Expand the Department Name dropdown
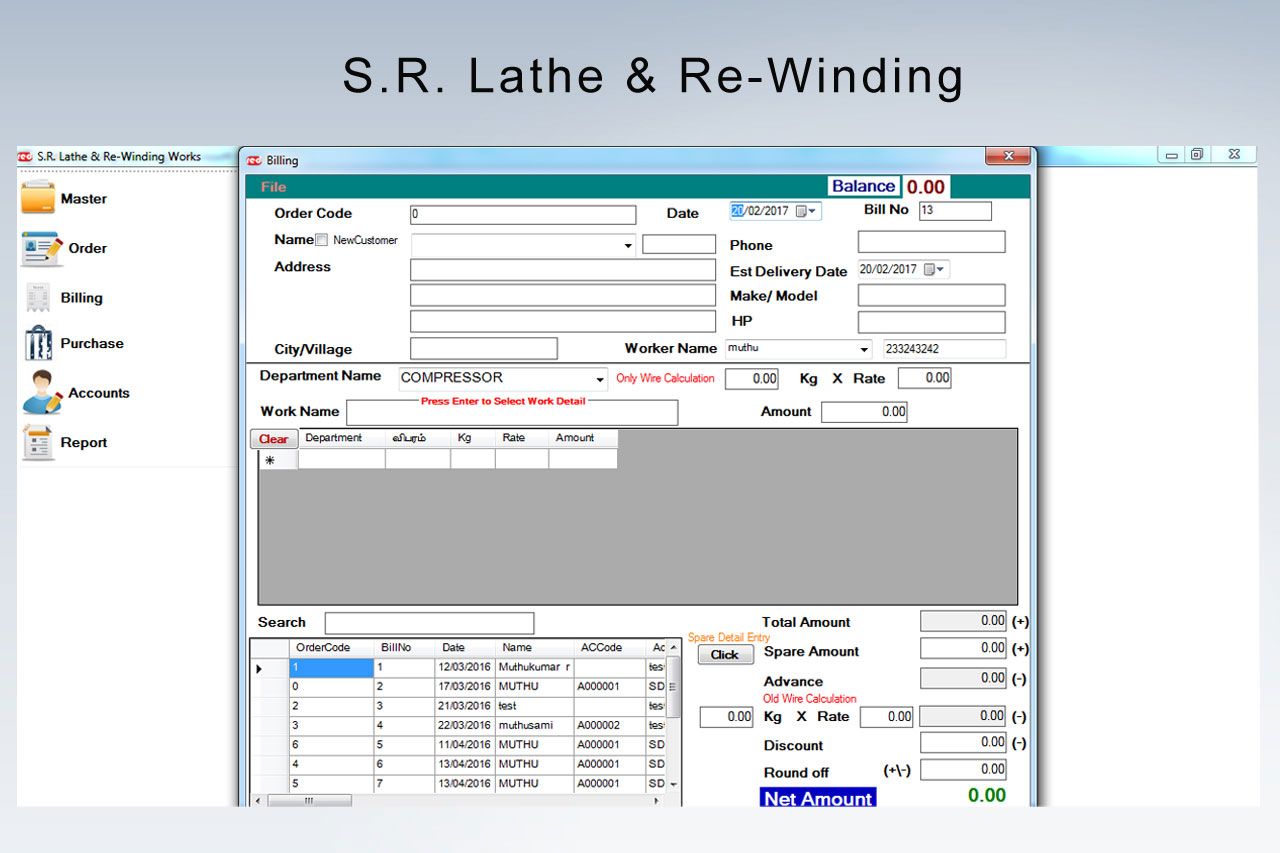Viewport: 1280px width, 853px height. pyautogui.click(x=600, y=380)
